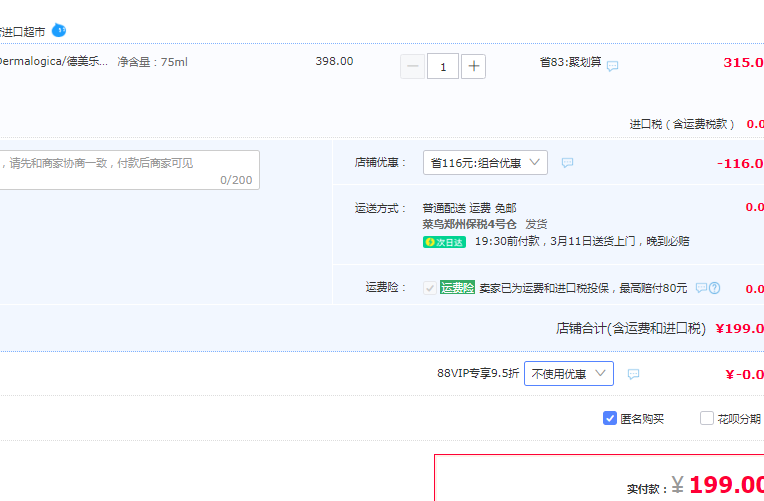This screenshot has height=501, width=764.
Task: Click the 菜鸟郑州保税4号仓 warehouse text
Action: click(x=469, y=224)
